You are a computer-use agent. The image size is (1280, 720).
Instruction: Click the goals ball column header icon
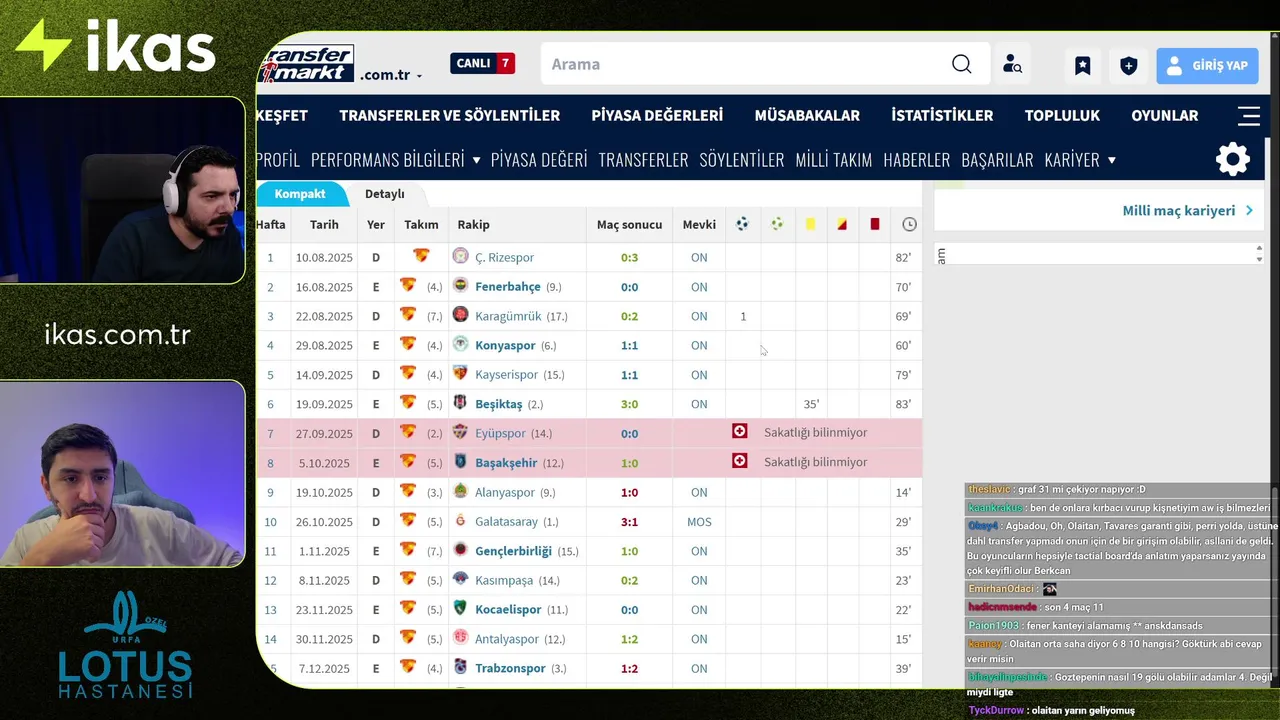(x=742, y=224)
